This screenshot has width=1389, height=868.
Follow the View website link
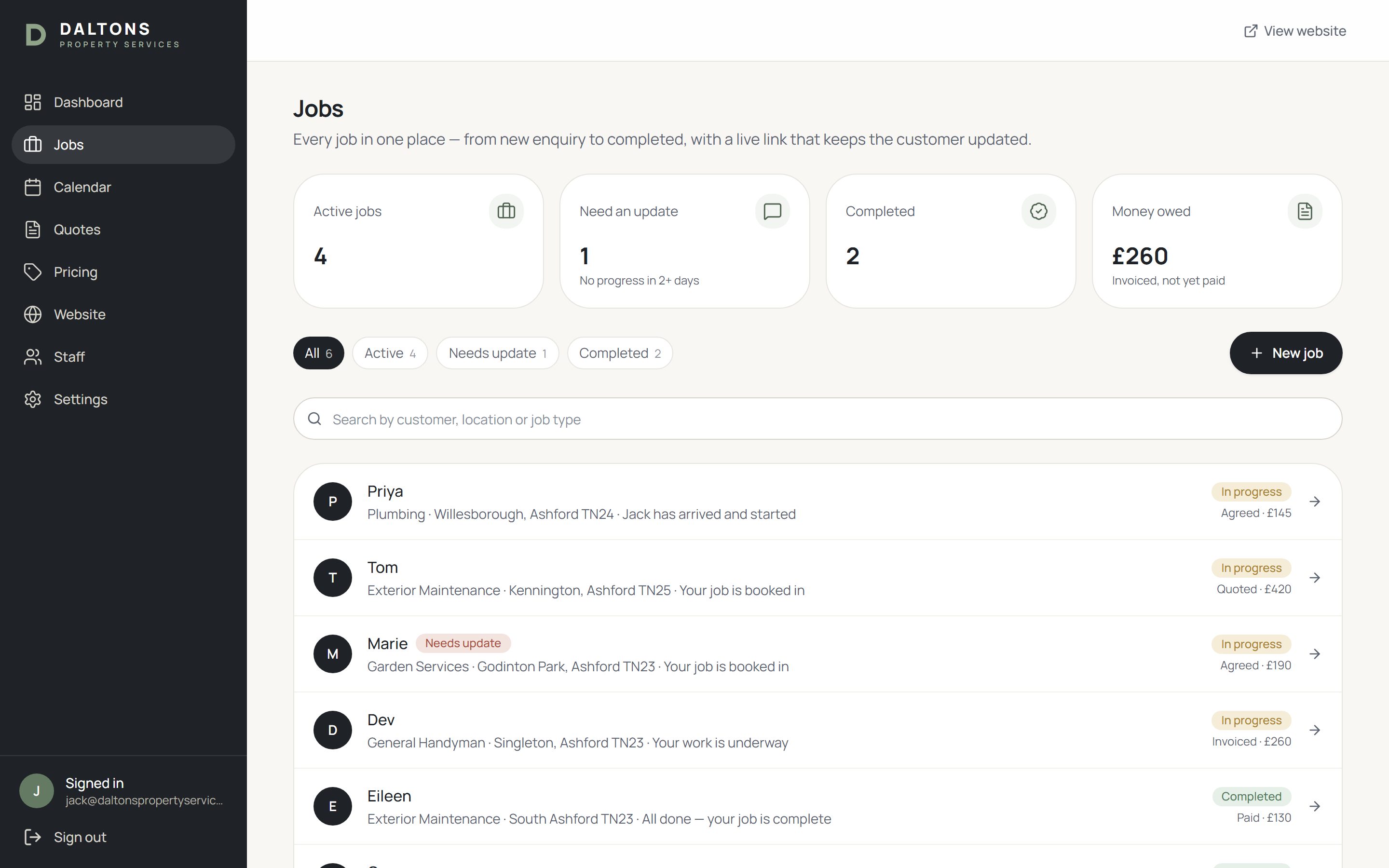[1295, 31]
